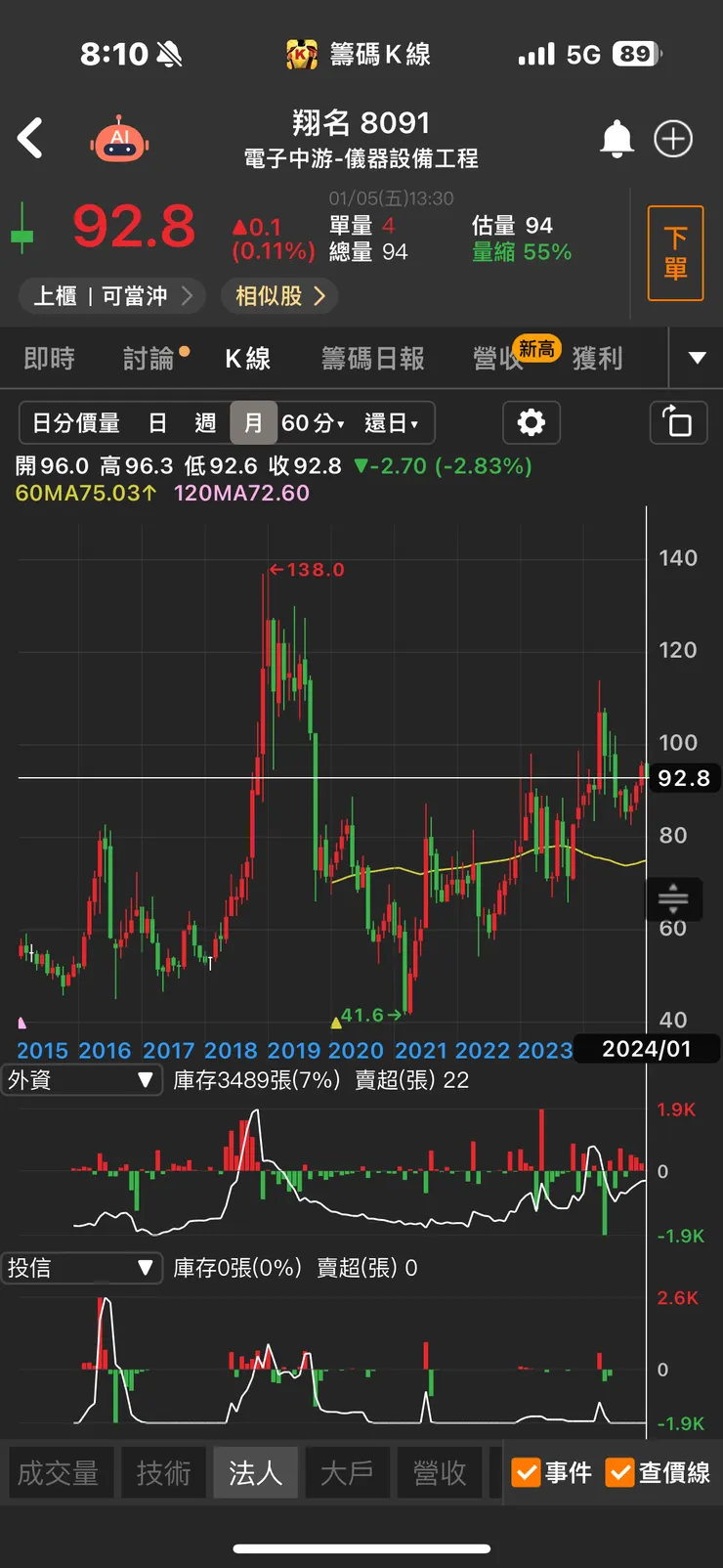This screenshot has height=1568, width=723.
Task: Tap the 138.0 high price label
Action: [307, 569]
